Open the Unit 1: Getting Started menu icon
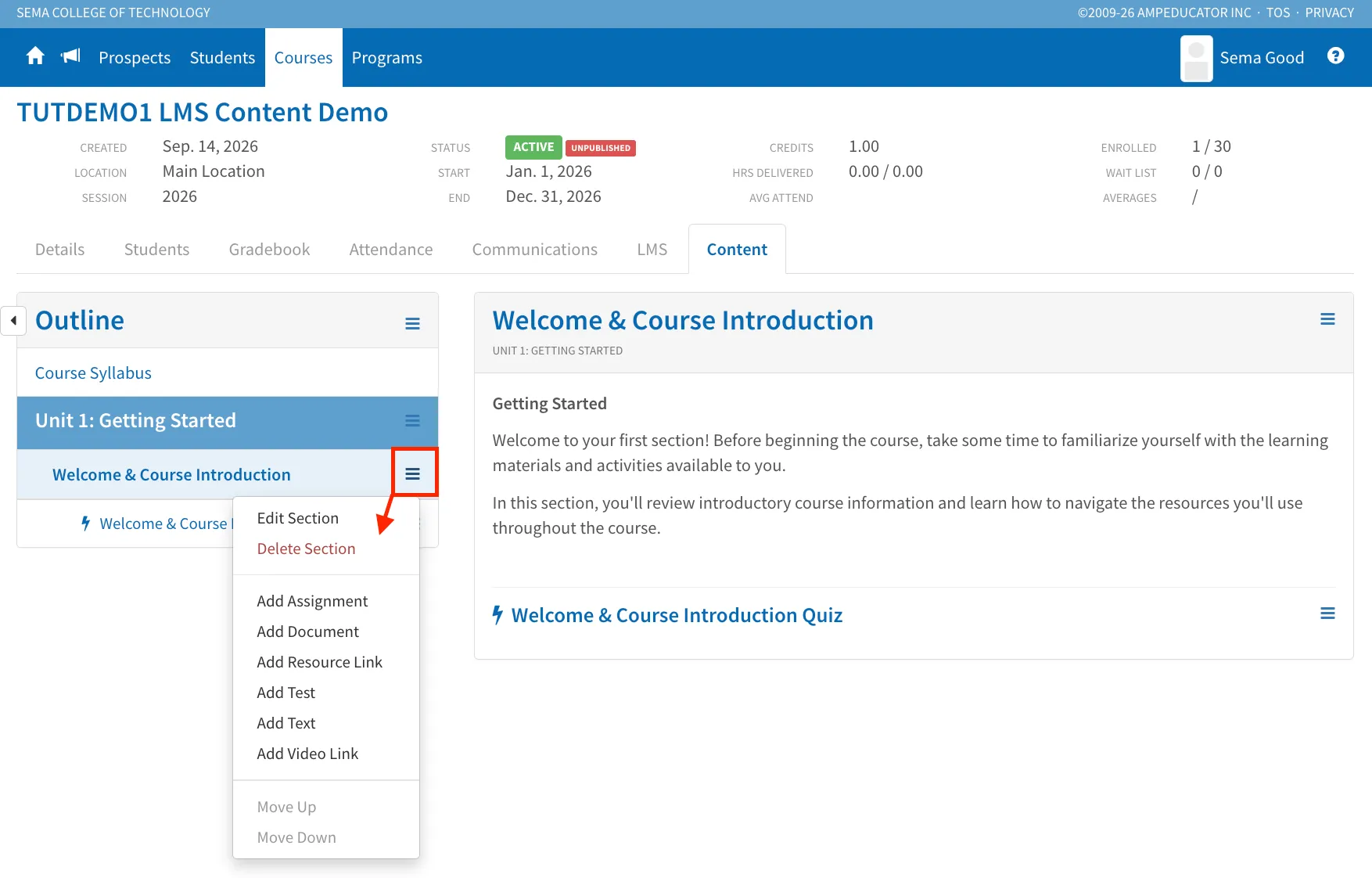 (412, 421)
